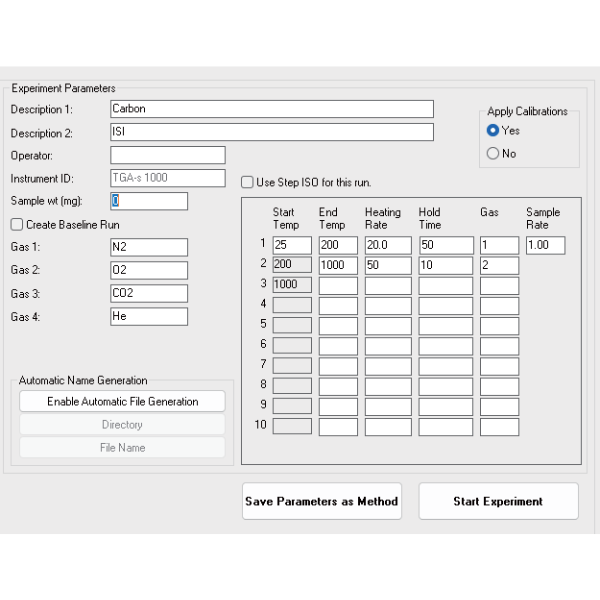The height and width of the screenshot is (600, 600).
Task: Edit the step 1 Heating Rate field
Action: pos(388,245)
